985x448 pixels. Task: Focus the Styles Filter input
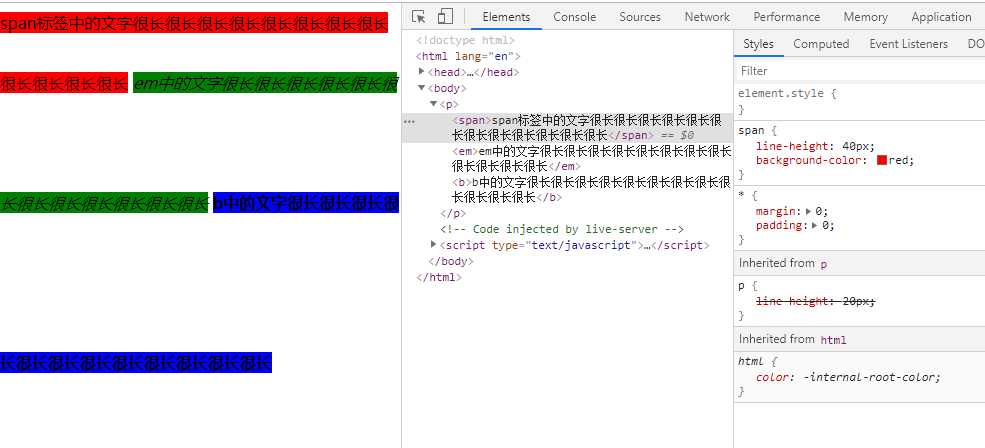tap(859, 70)
